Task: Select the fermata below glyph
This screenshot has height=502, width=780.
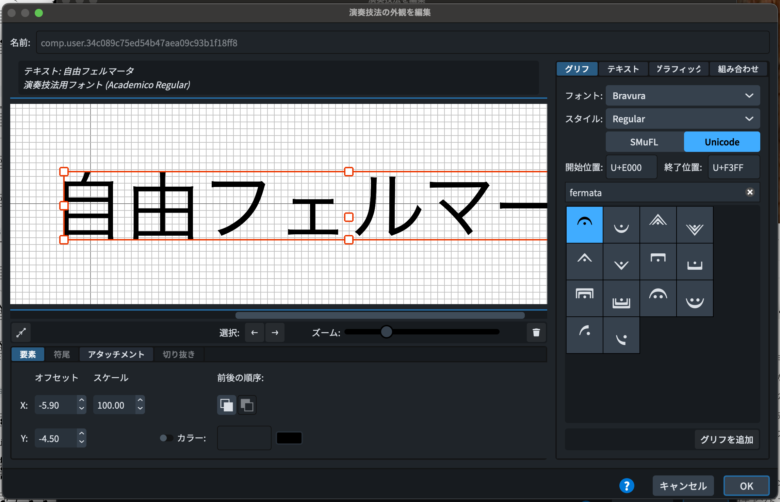Action: [x=621, y=225]
